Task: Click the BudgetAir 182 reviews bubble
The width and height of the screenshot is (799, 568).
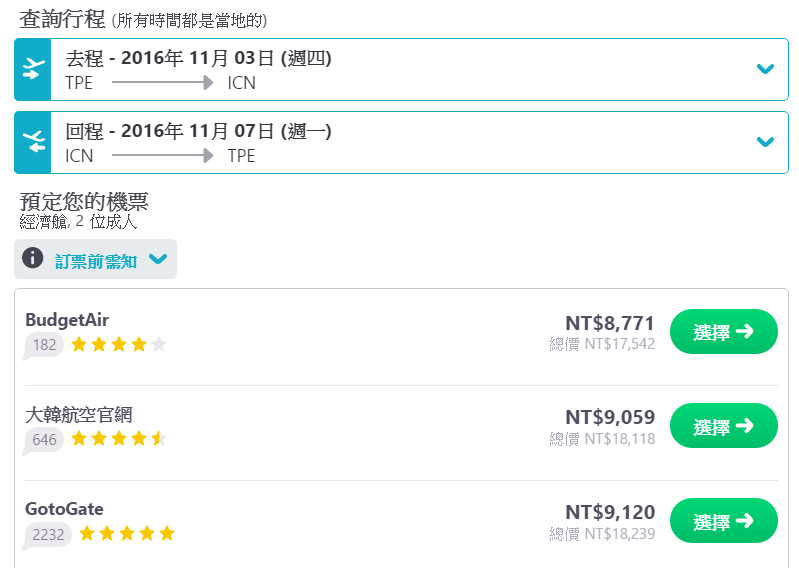Action: pos(44,345)
